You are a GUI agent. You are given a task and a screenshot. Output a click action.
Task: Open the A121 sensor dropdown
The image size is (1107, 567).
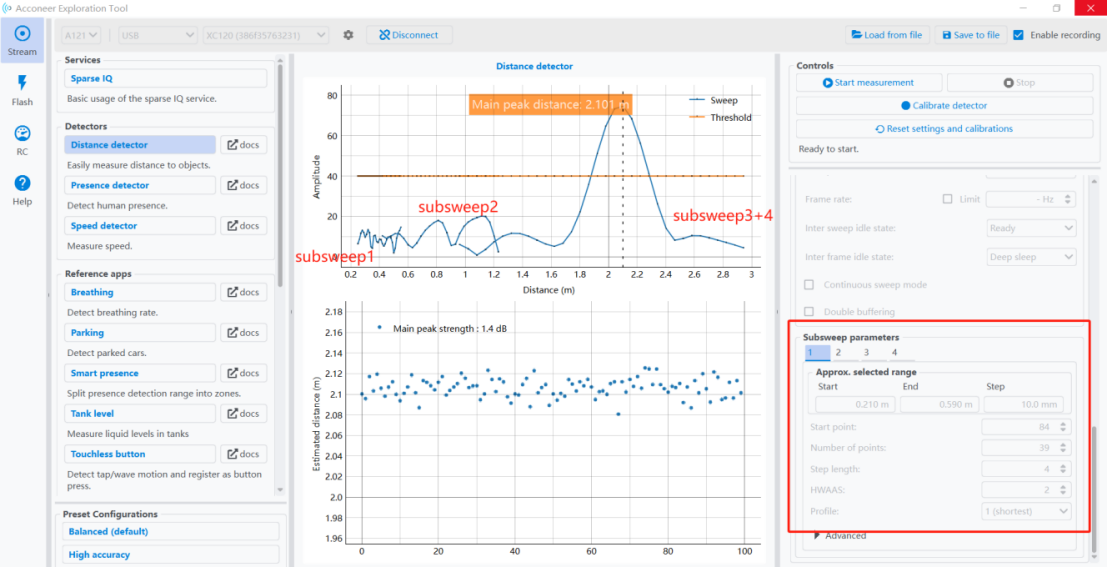pyautogui.click(x=82, y=35)
